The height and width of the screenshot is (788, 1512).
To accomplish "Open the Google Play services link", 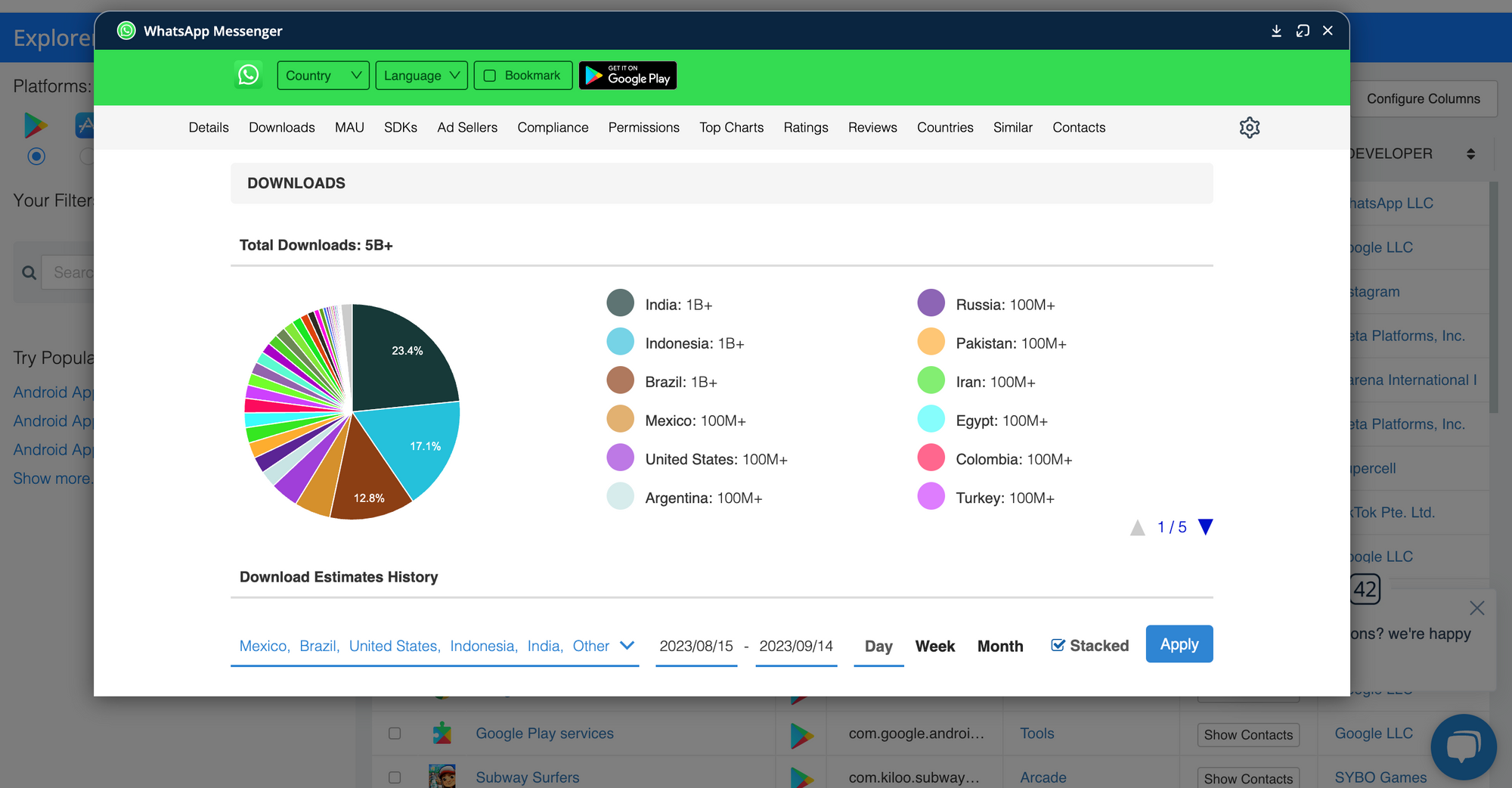I will point(544,733).
